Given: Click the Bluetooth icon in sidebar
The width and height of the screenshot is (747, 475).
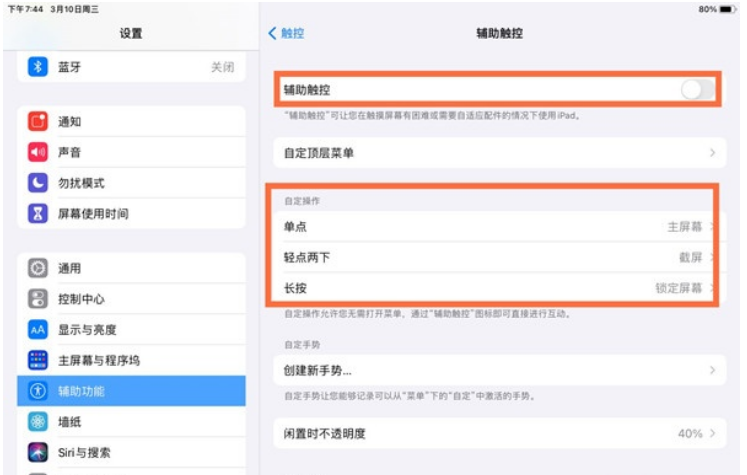Looking at the screenshot, I should (38, 67).
